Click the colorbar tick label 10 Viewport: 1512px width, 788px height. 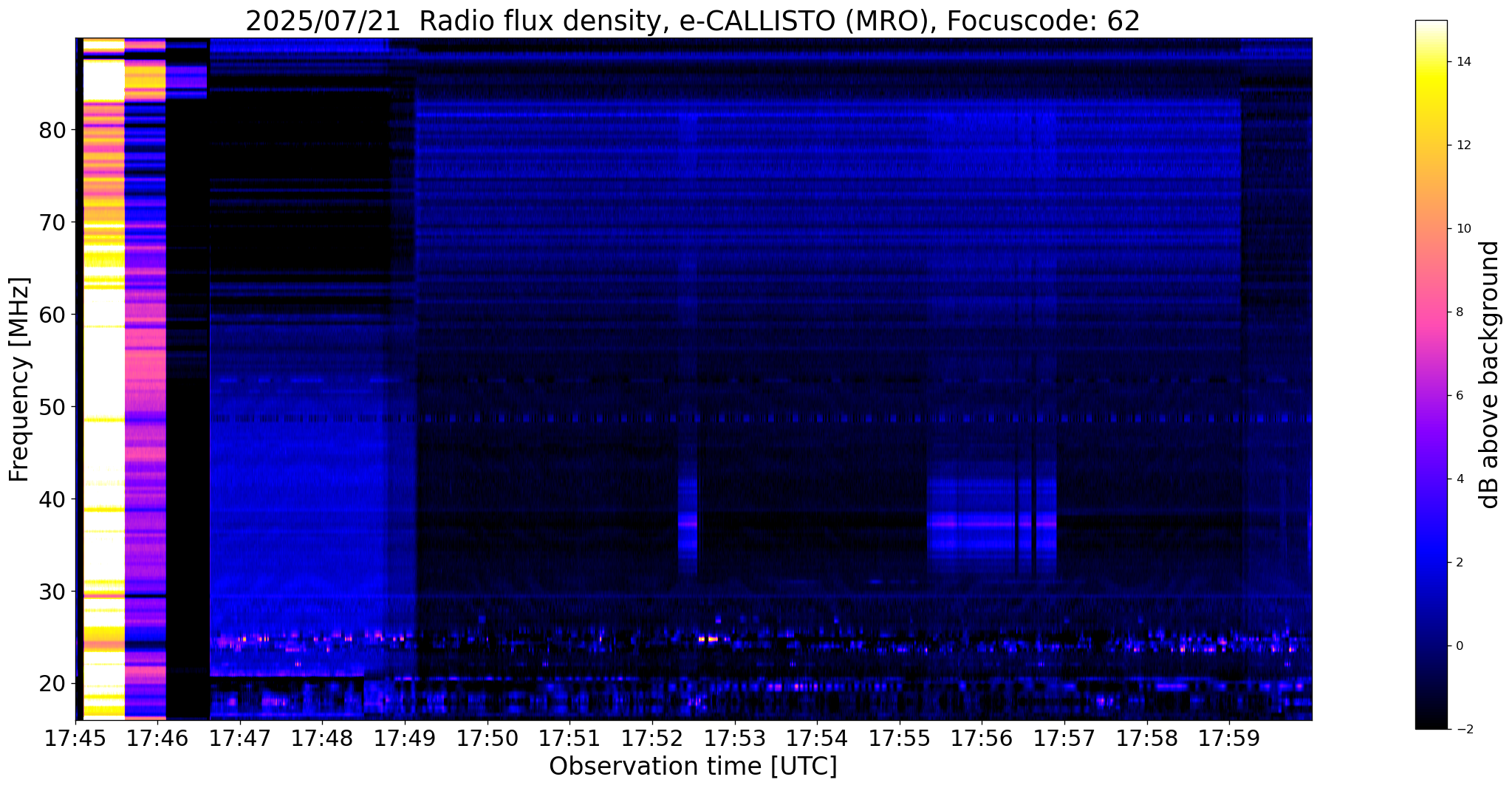(x=1463, y=229)
